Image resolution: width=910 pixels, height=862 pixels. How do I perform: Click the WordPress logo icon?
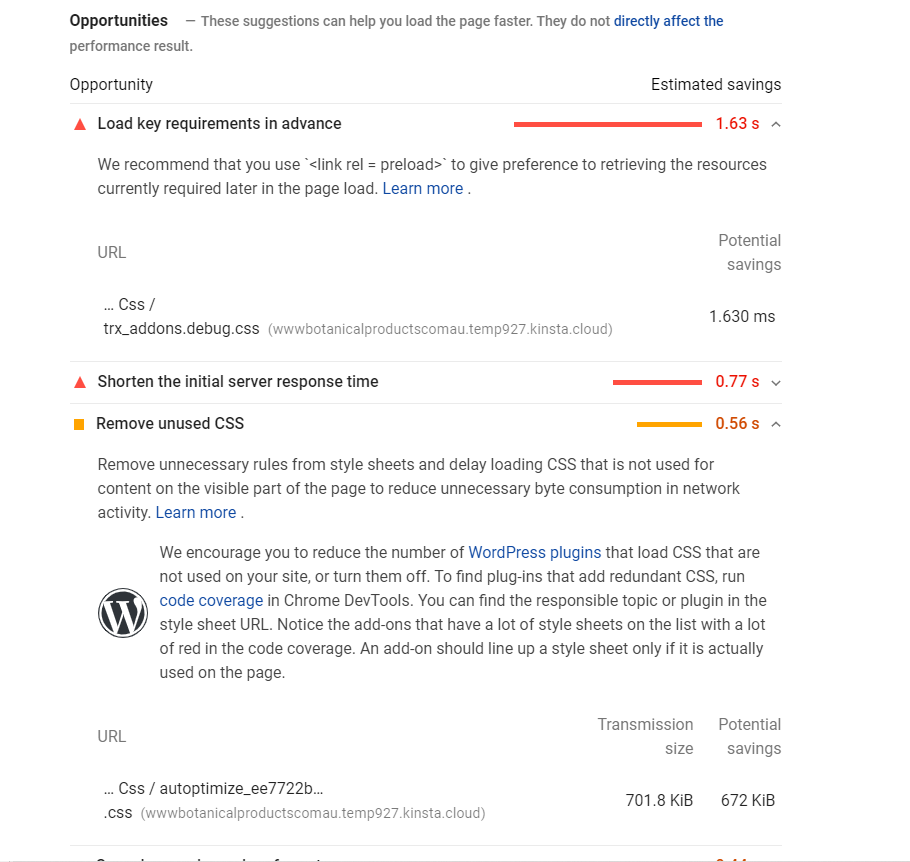(x=122, y=613)
